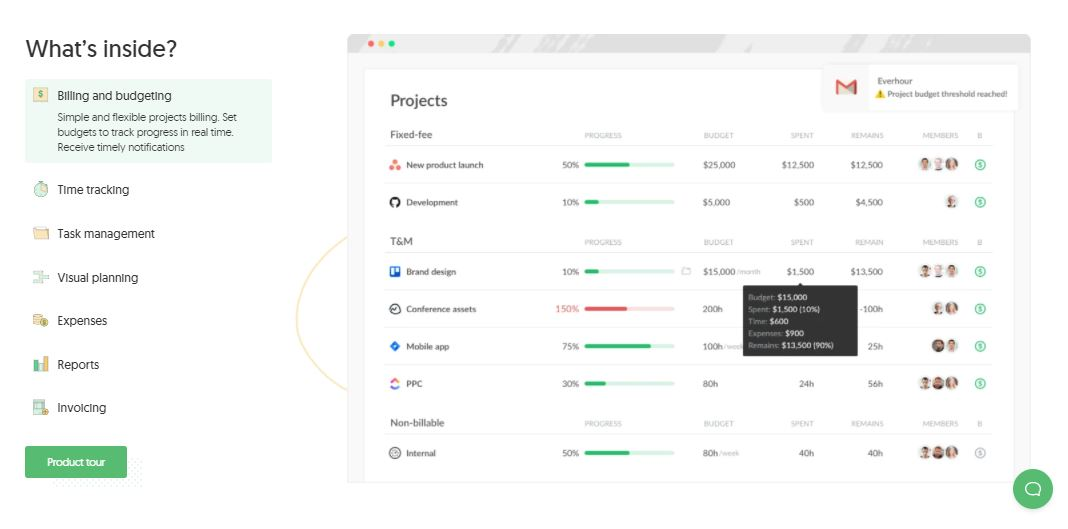Click the dollar bill icon beside Billing
The image size is (1068, 529).
point(41,95)
